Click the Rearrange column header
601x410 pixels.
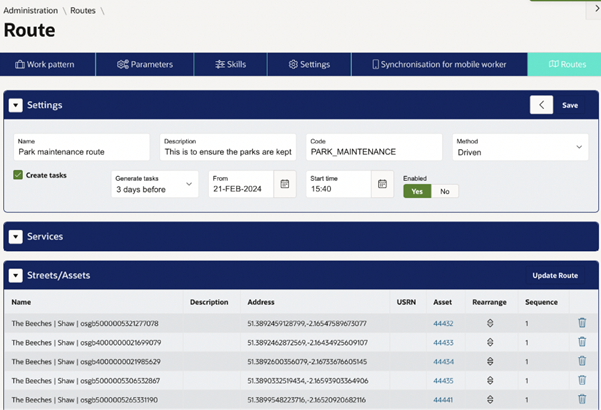[489, 302]
